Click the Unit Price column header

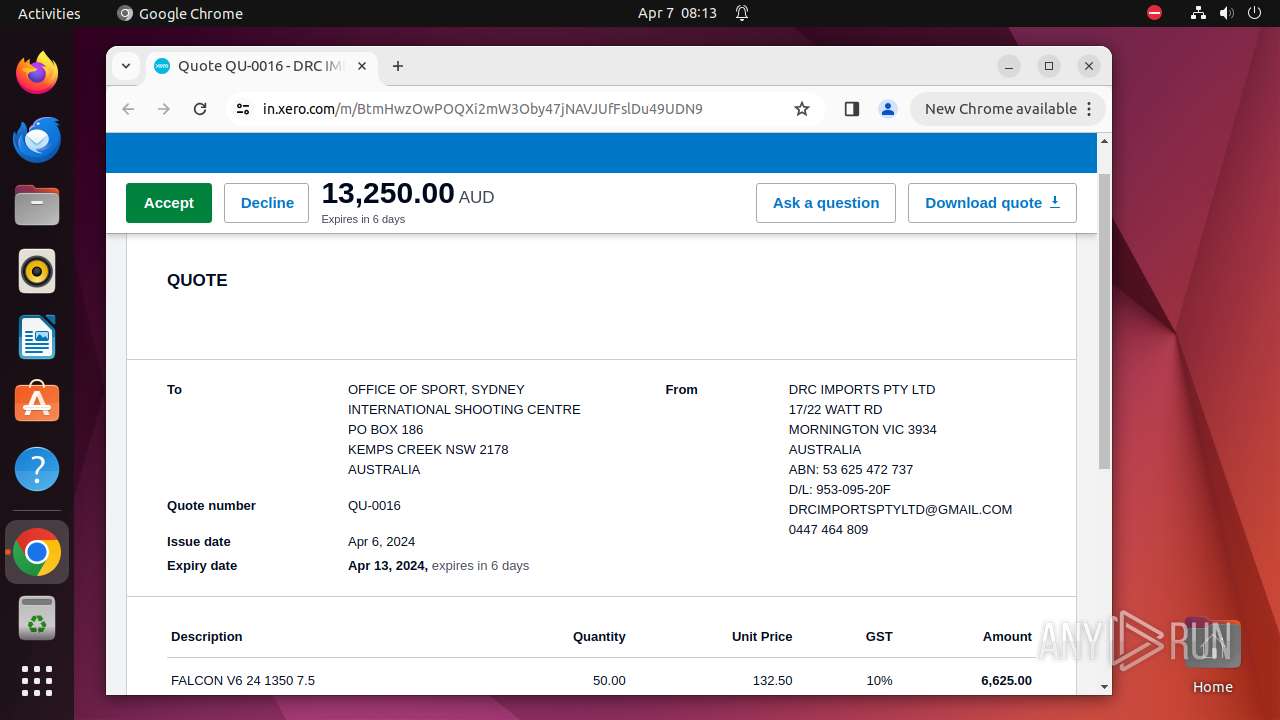[762, 637]
